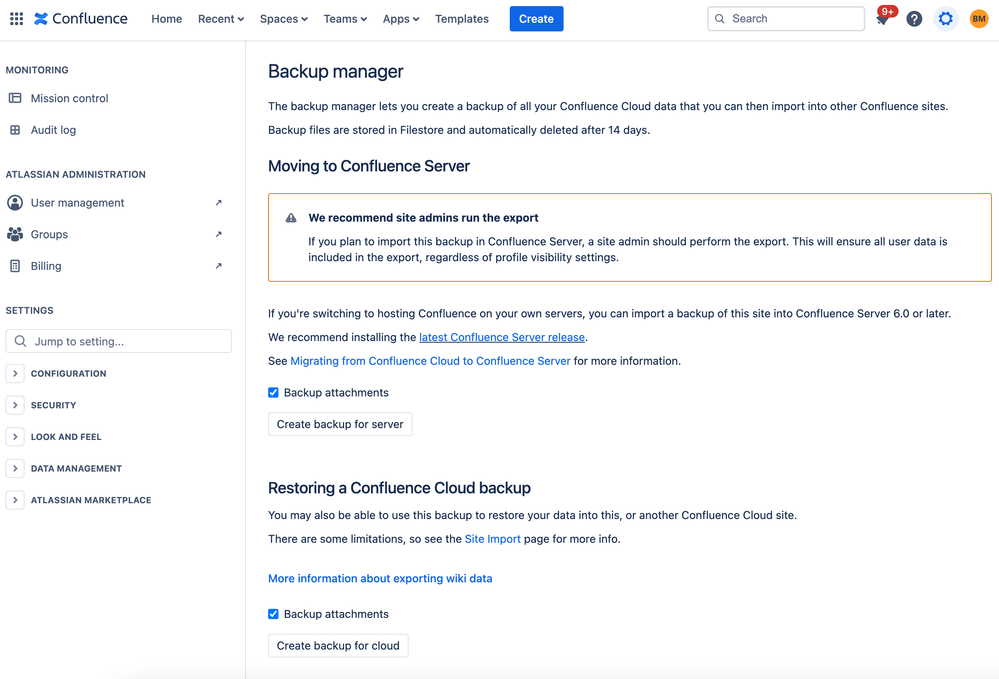
Task: Open the help question mark icon
Action: click(x=914, y=19)
